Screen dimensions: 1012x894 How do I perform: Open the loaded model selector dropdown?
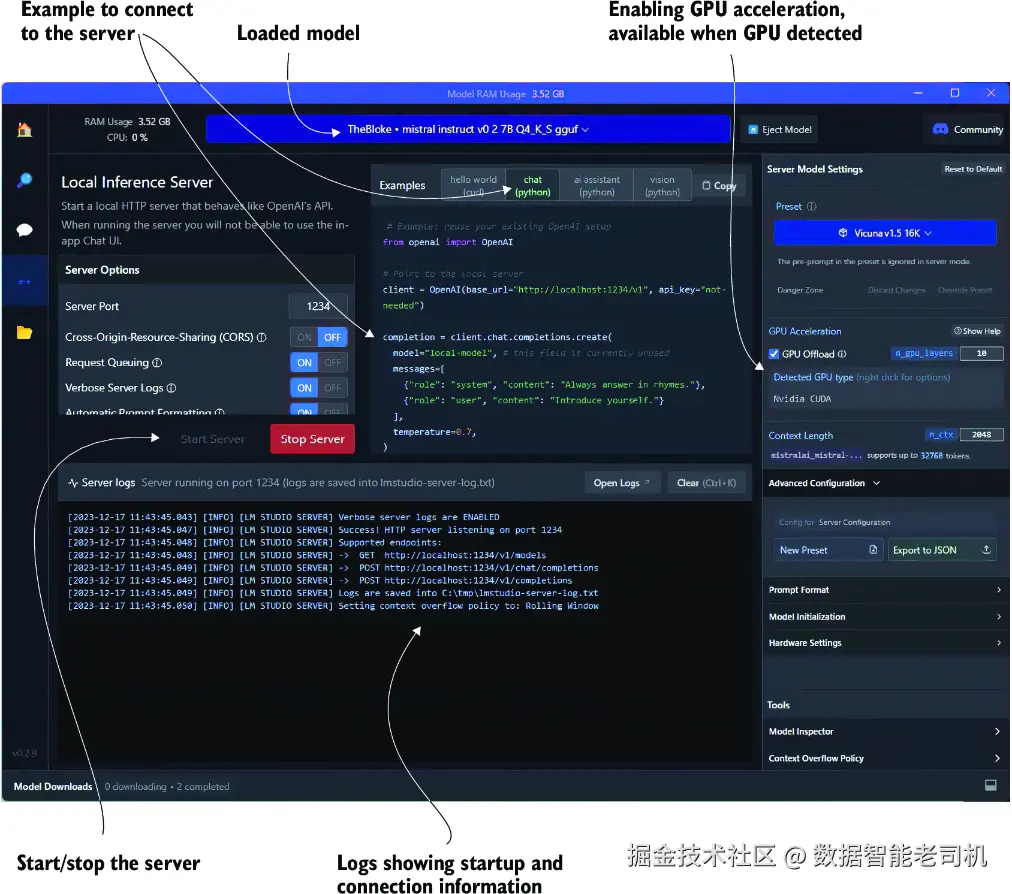coord(468,129)
